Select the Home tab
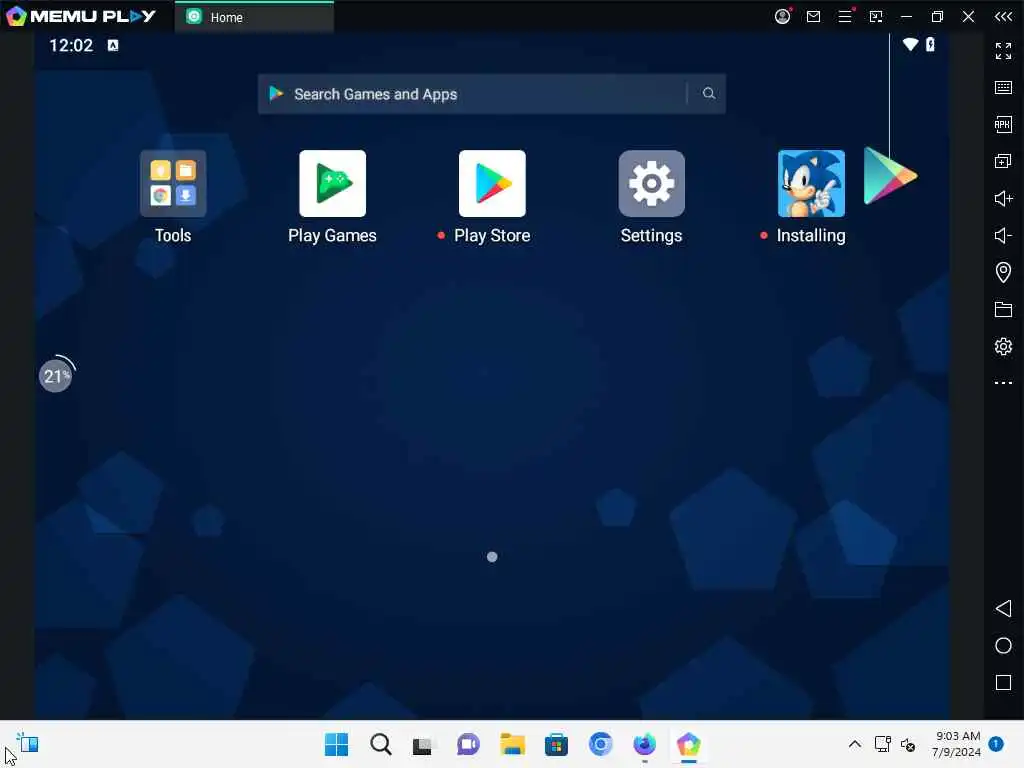 point(254,17)
